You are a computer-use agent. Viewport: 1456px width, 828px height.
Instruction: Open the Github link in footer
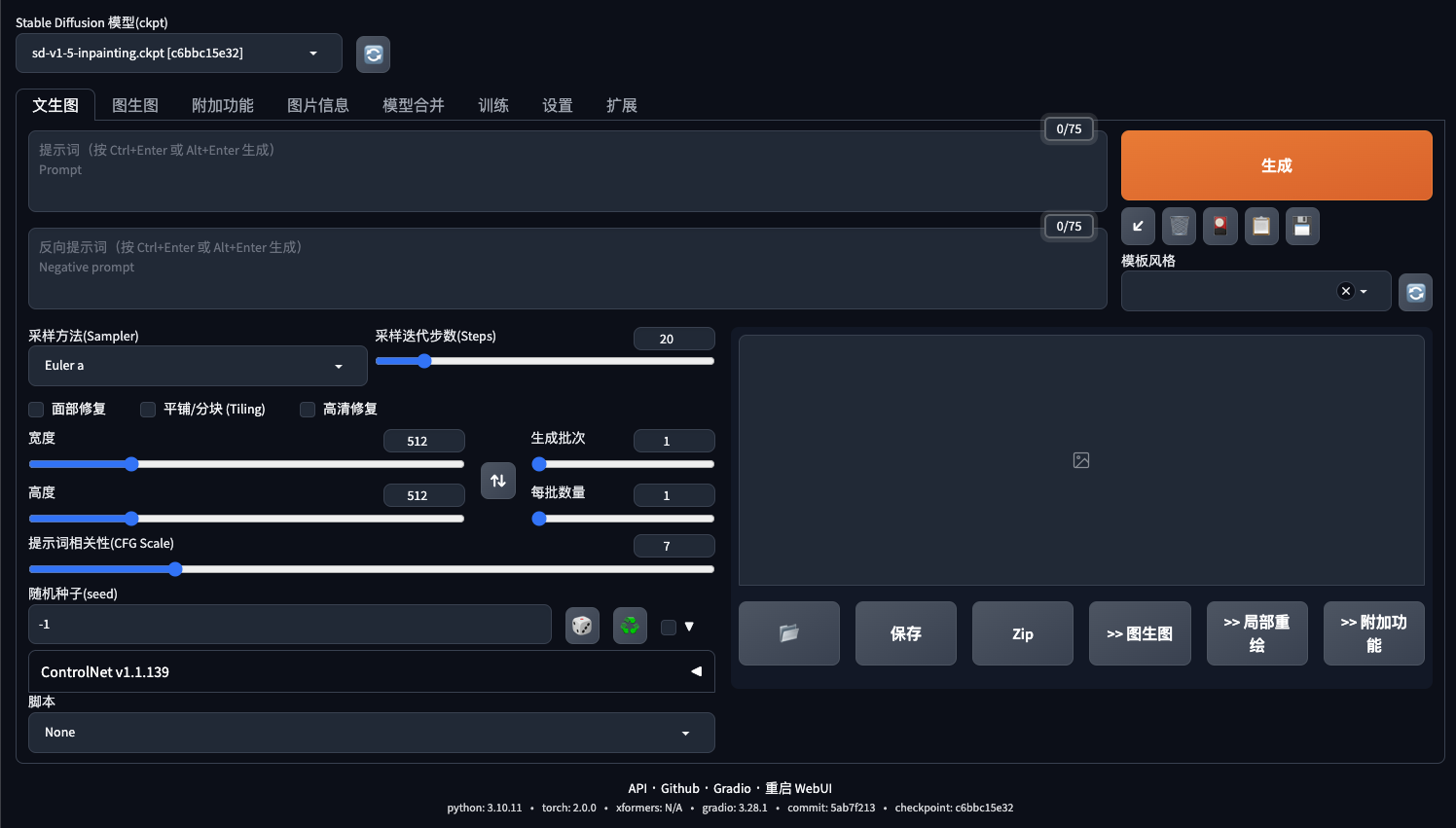pyautogui.click(x=680, y=789)
